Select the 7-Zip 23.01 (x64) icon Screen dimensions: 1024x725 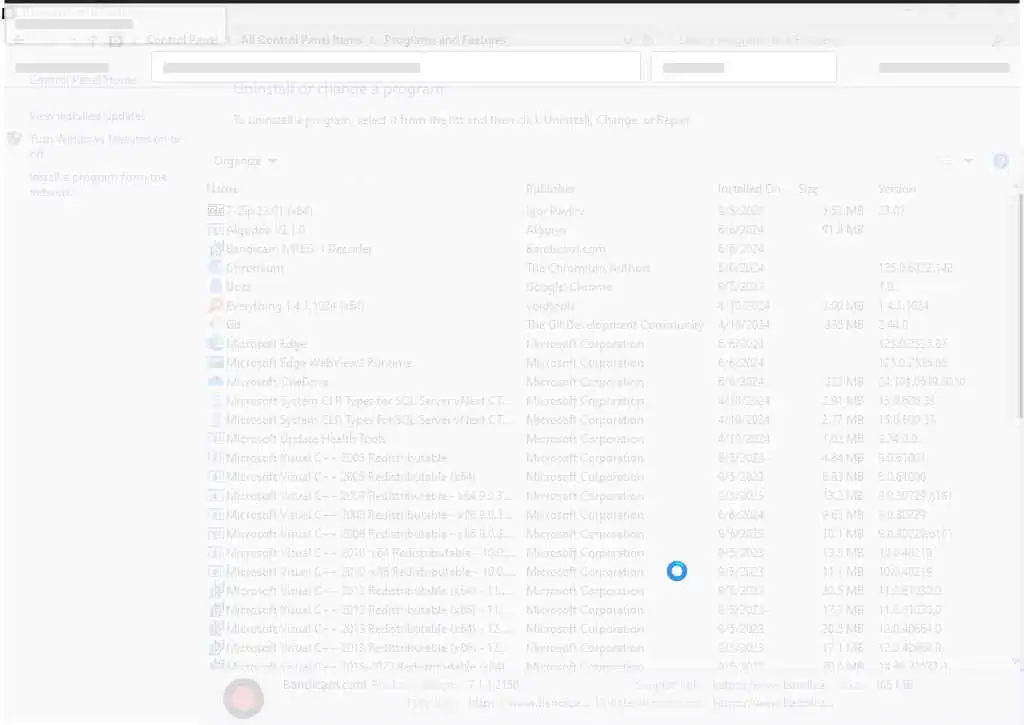click(216, 210)
